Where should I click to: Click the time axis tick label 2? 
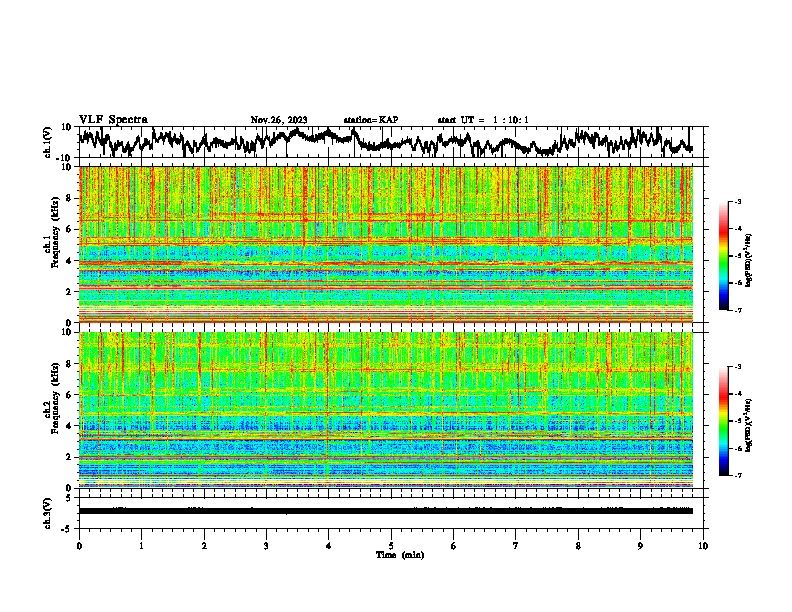[x=204, y=546]
